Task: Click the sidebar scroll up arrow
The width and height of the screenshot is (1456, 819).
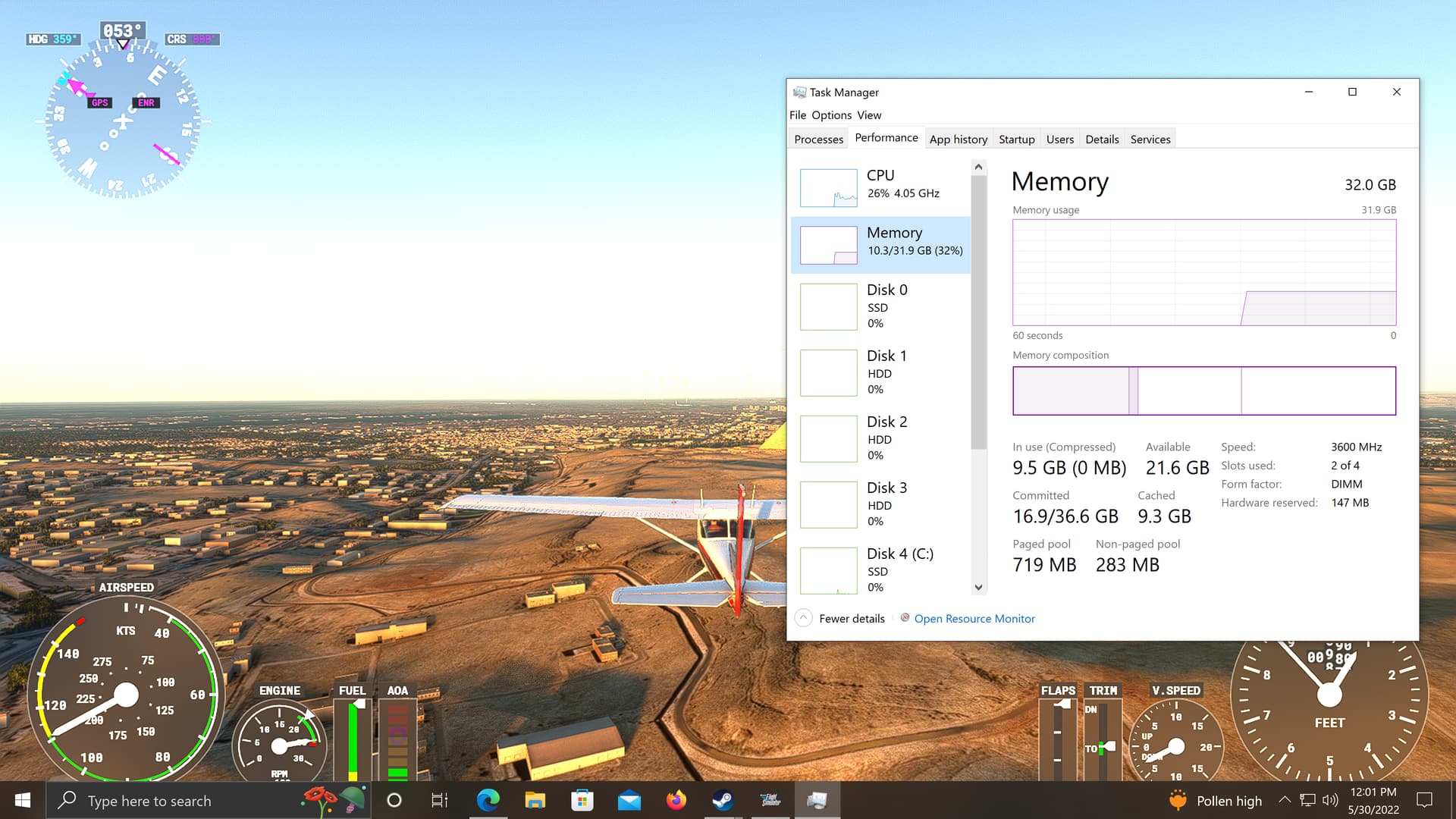Action: pos(978,167)
